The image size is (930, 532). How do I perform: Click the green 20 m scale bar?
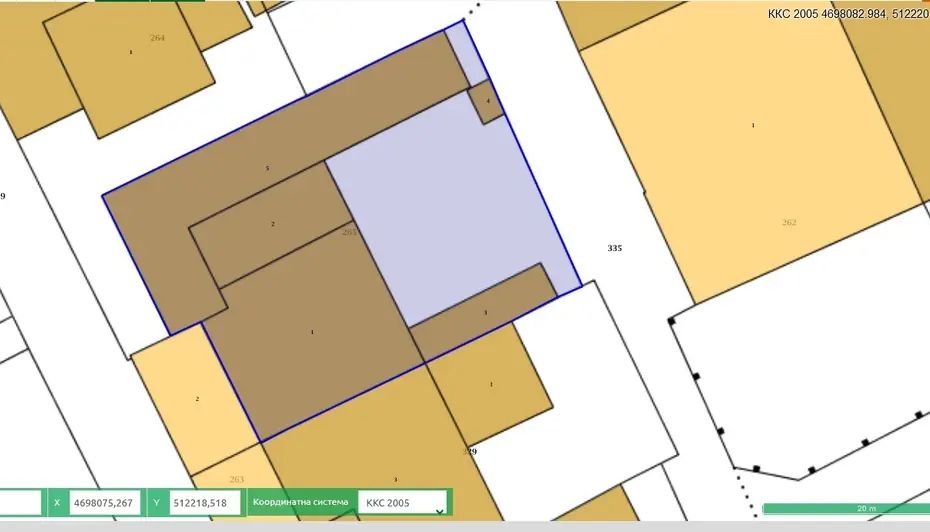(845, 508)
